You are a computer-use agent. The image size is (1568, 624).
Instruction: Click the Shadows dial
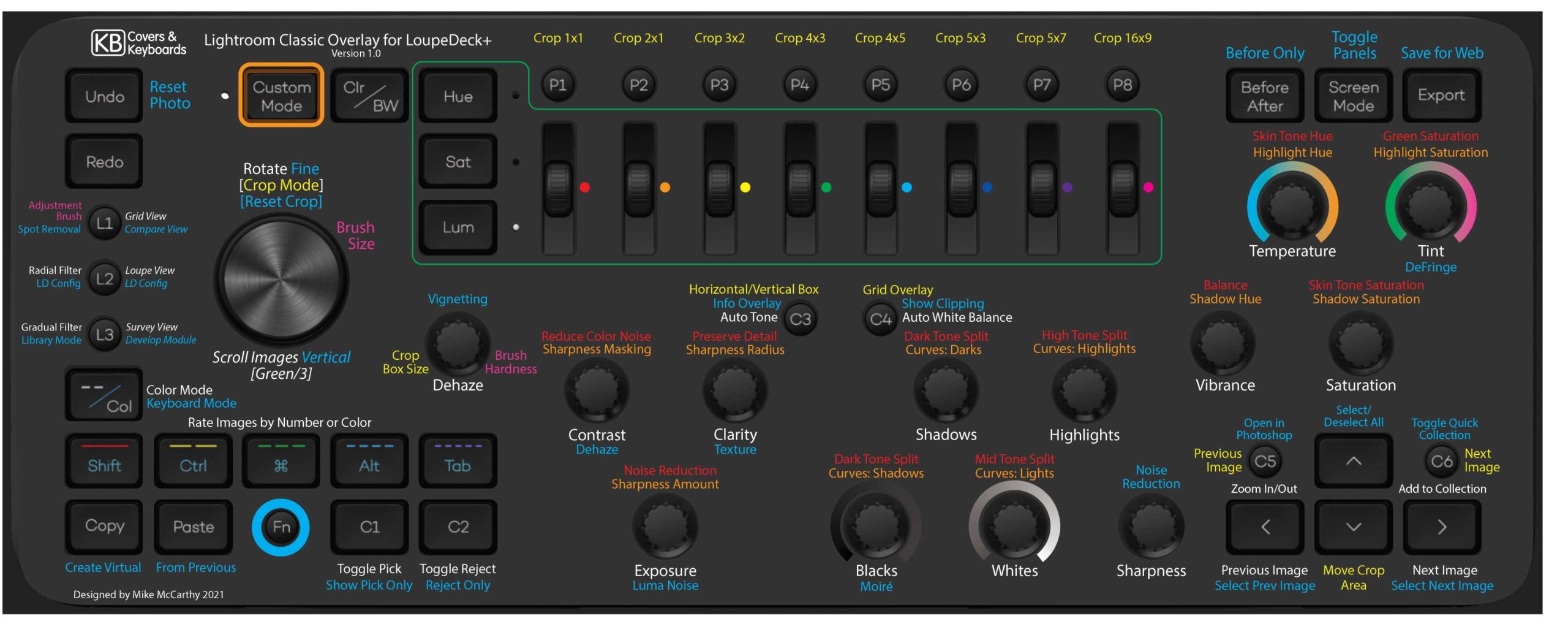[x=946, y=390]
